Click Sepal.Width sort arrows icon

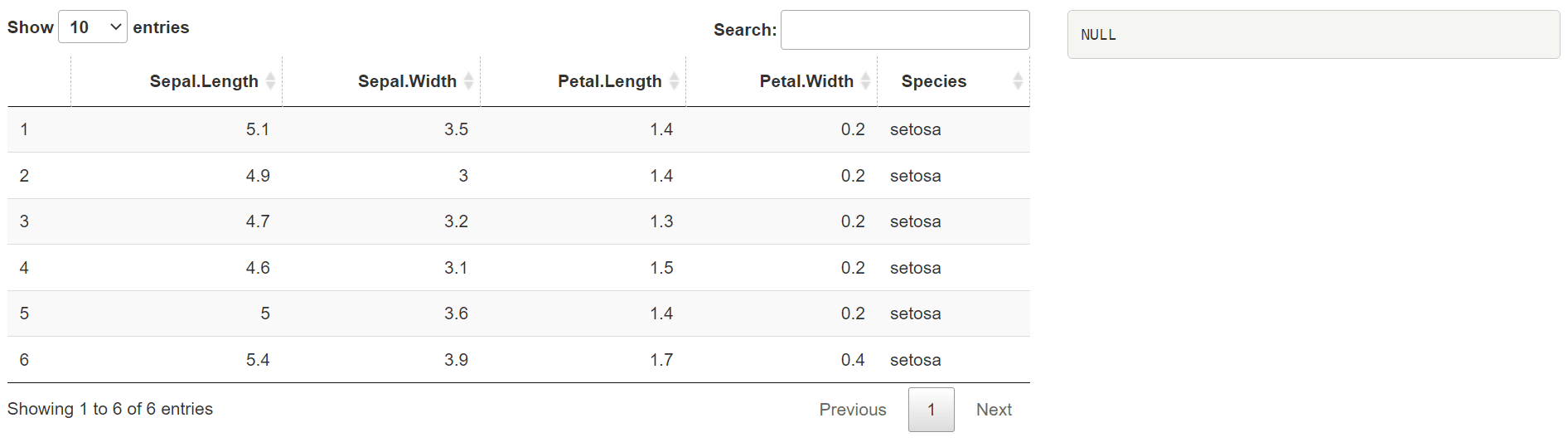coord(468,81)
